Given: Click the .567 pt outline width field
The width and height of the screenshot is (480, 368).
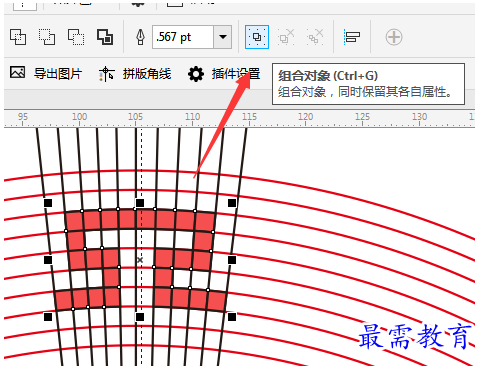Looking at the screenshot, I should [183, 37].
